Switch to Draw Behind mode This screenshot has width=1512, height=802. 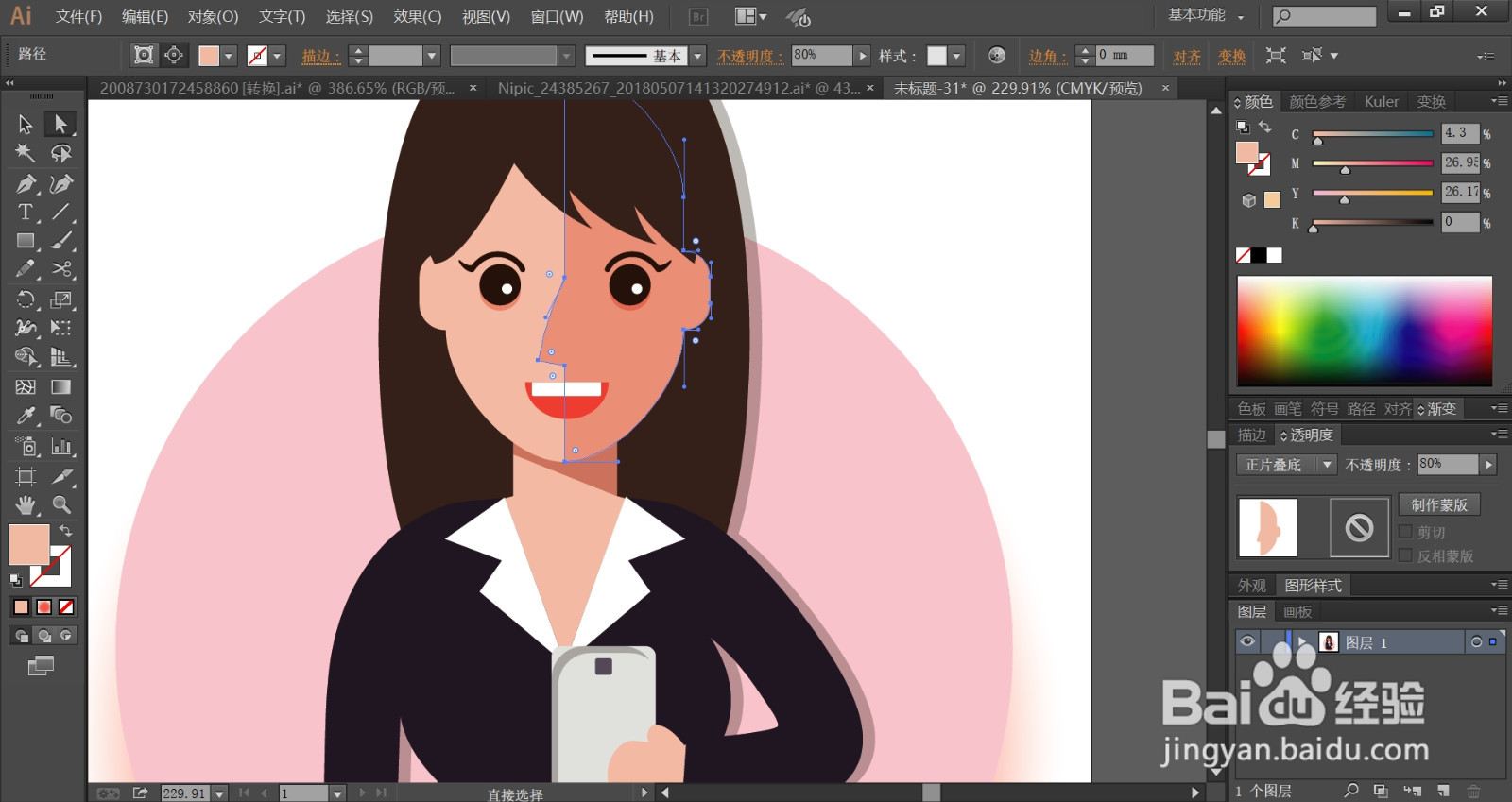tap(43, 636)
